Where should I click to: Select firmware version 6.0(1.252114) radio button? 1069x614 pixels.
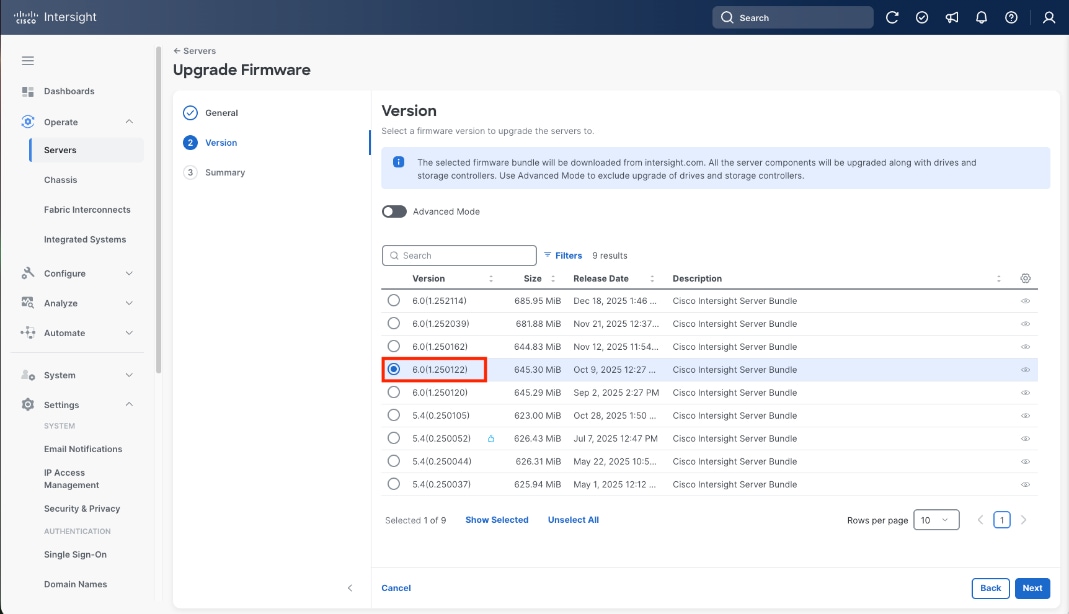click(x=393, y=301)
